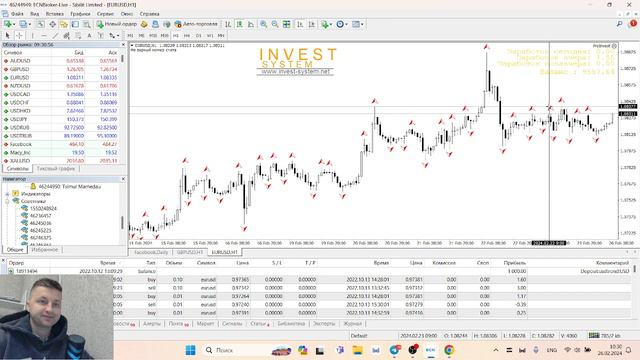Select the trendline drawing tool
The width and height of the screenshot is (640, 360).
click(56, 36)
